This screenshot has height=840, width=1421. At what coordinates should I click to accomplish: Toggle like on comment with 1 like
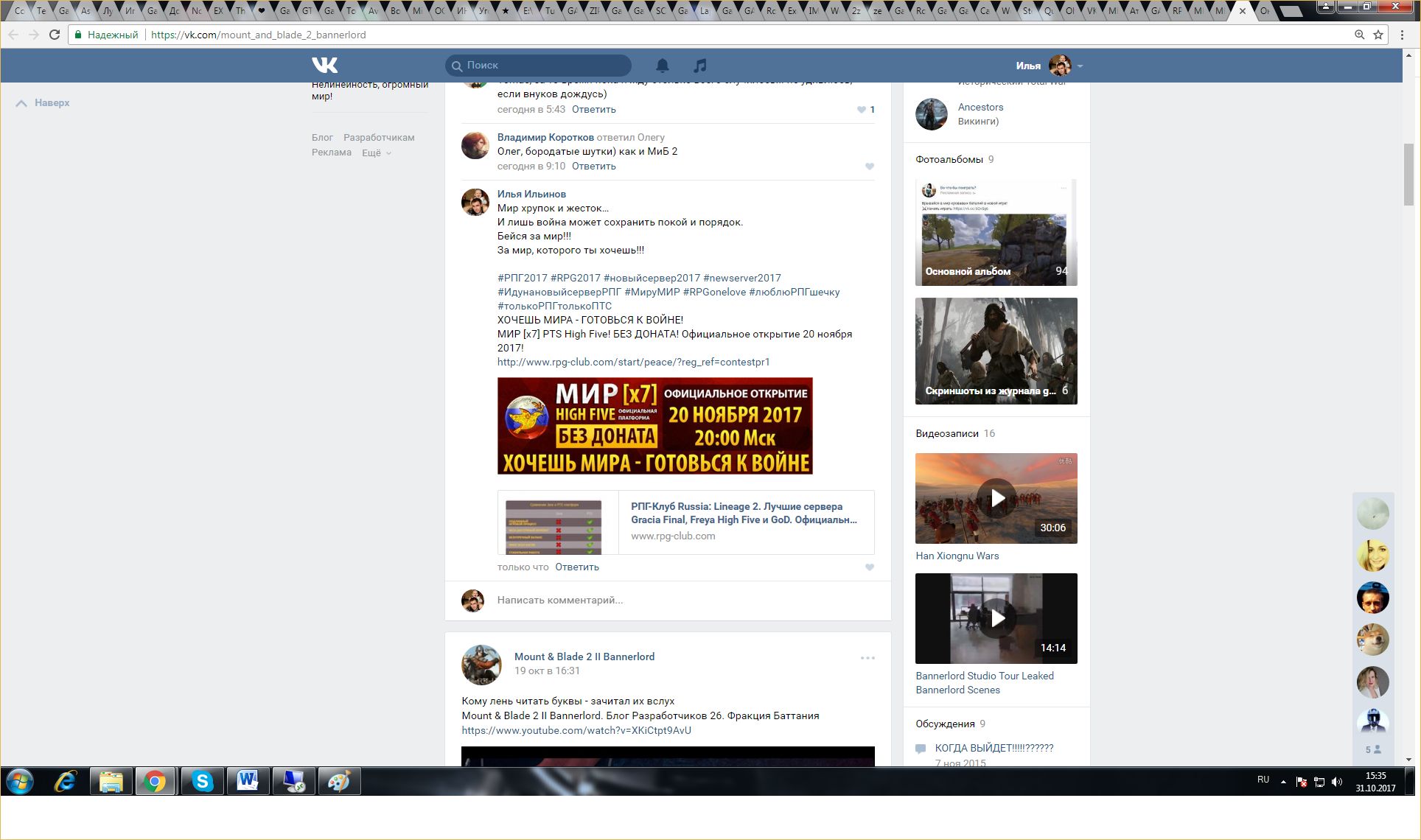(862, 110)
